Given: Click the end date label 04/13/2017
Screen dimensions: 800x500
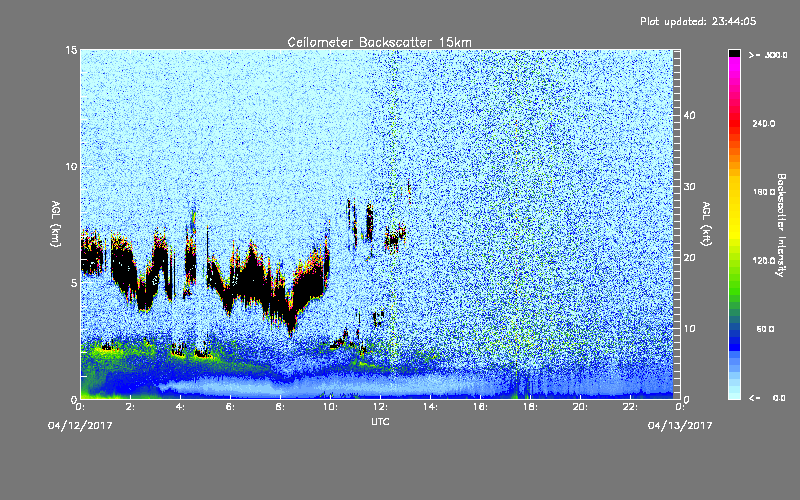Looking at the screenshot, I should (680, 426).
